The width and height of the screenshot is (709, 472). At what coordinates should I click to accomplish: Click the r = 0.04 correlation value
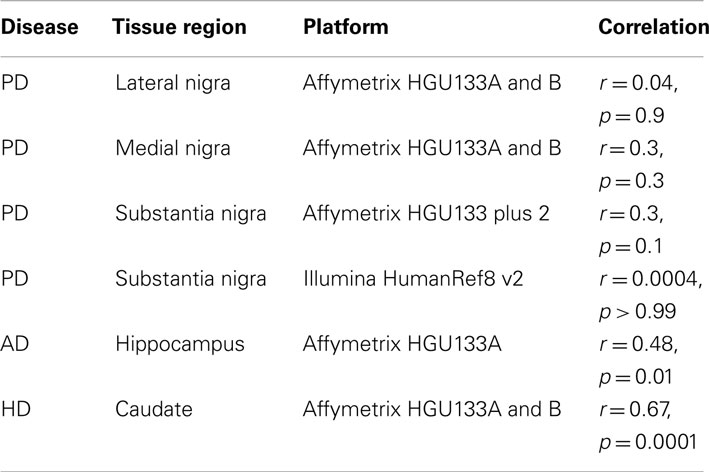(638, 83)
